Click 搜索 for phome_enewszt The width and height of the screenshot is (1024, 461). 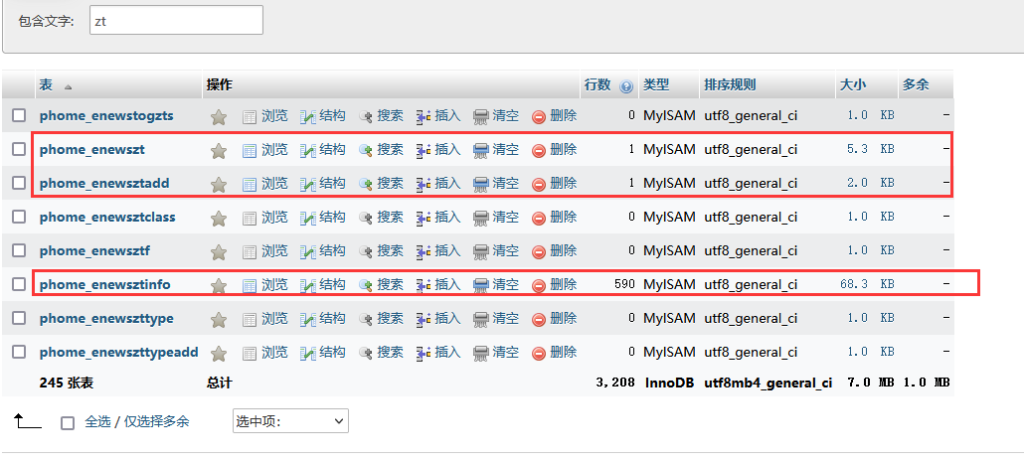[391, 150]
